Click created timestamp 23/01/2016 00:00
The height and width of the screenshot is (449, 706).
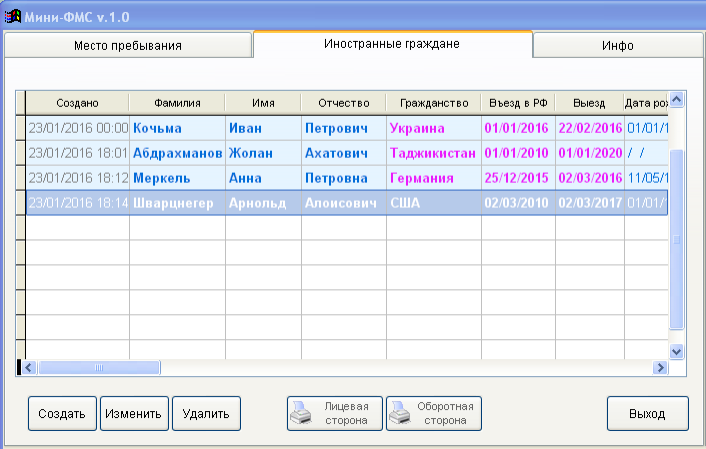point(78,128)
